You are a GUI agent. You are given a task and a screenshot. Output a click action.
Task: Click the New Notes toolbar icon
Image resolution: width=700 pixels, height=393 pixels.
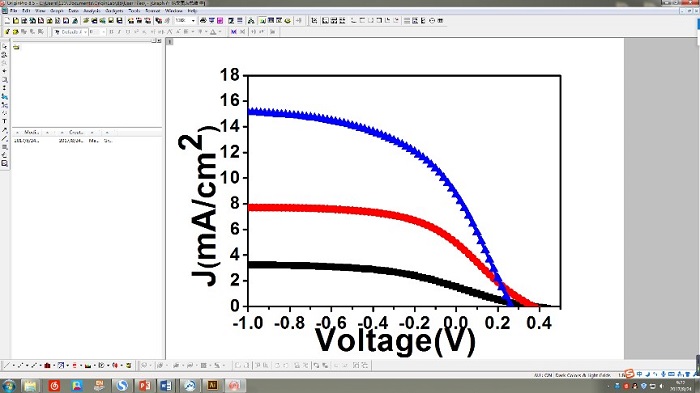[75, 21]
